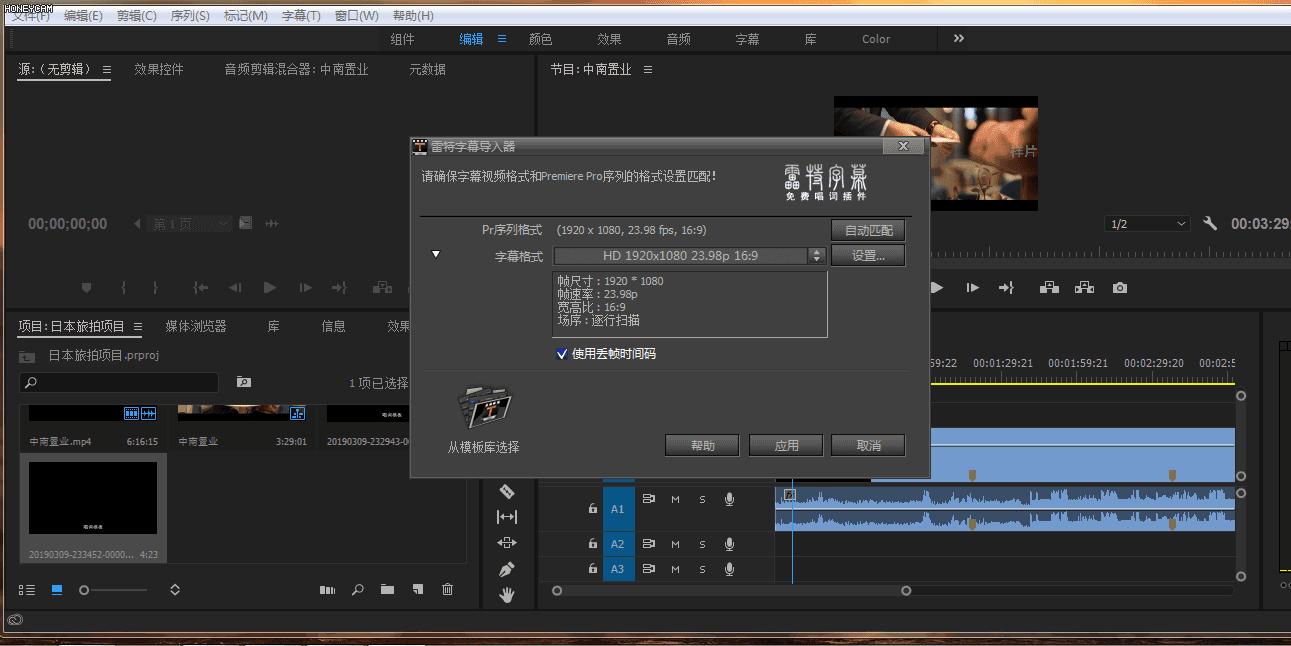
Task: Click the New Bin folder icon
Action: [x=387, y=590]
